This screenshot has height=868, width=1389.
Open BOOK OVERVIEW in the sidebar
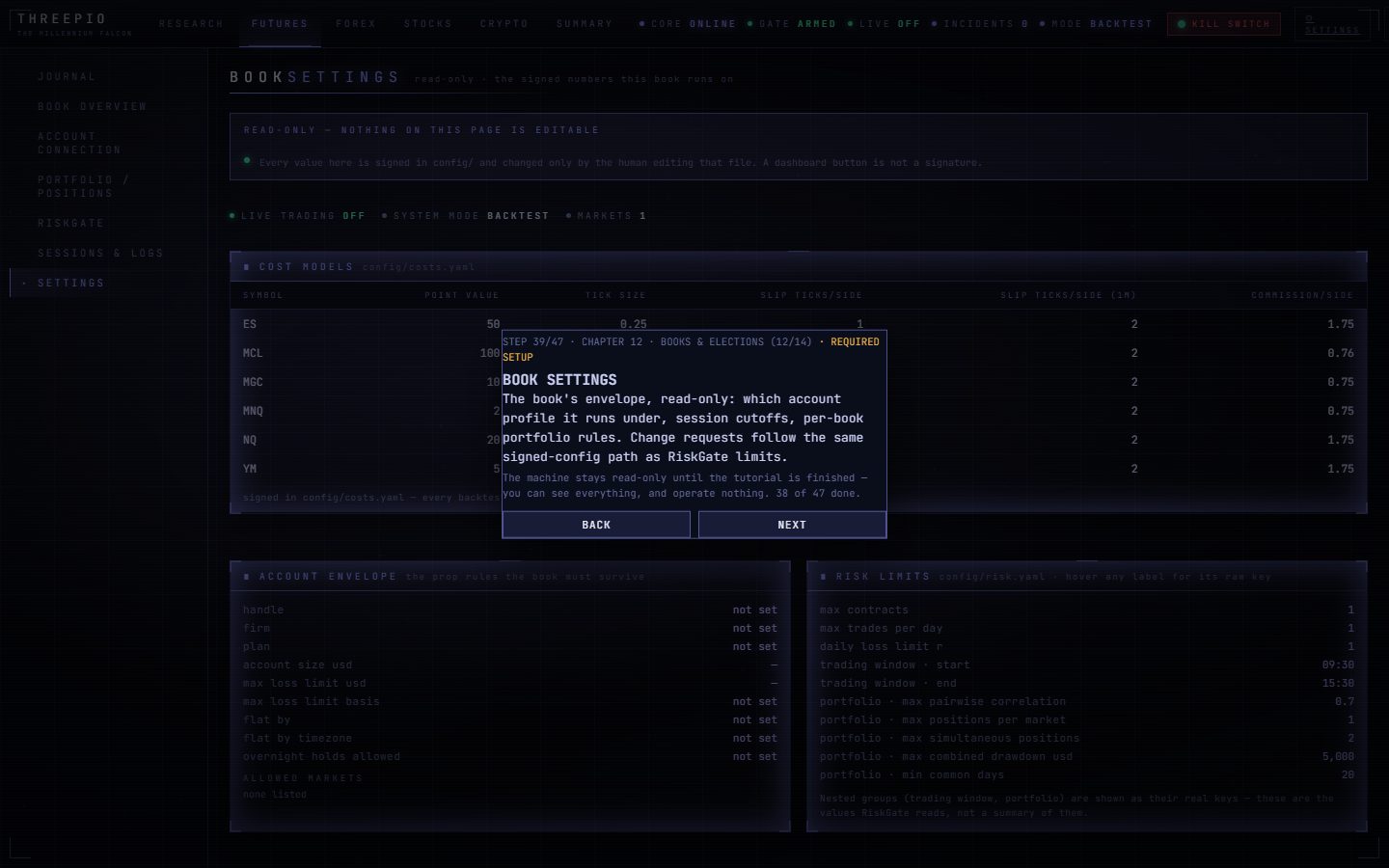pos(93,106)
